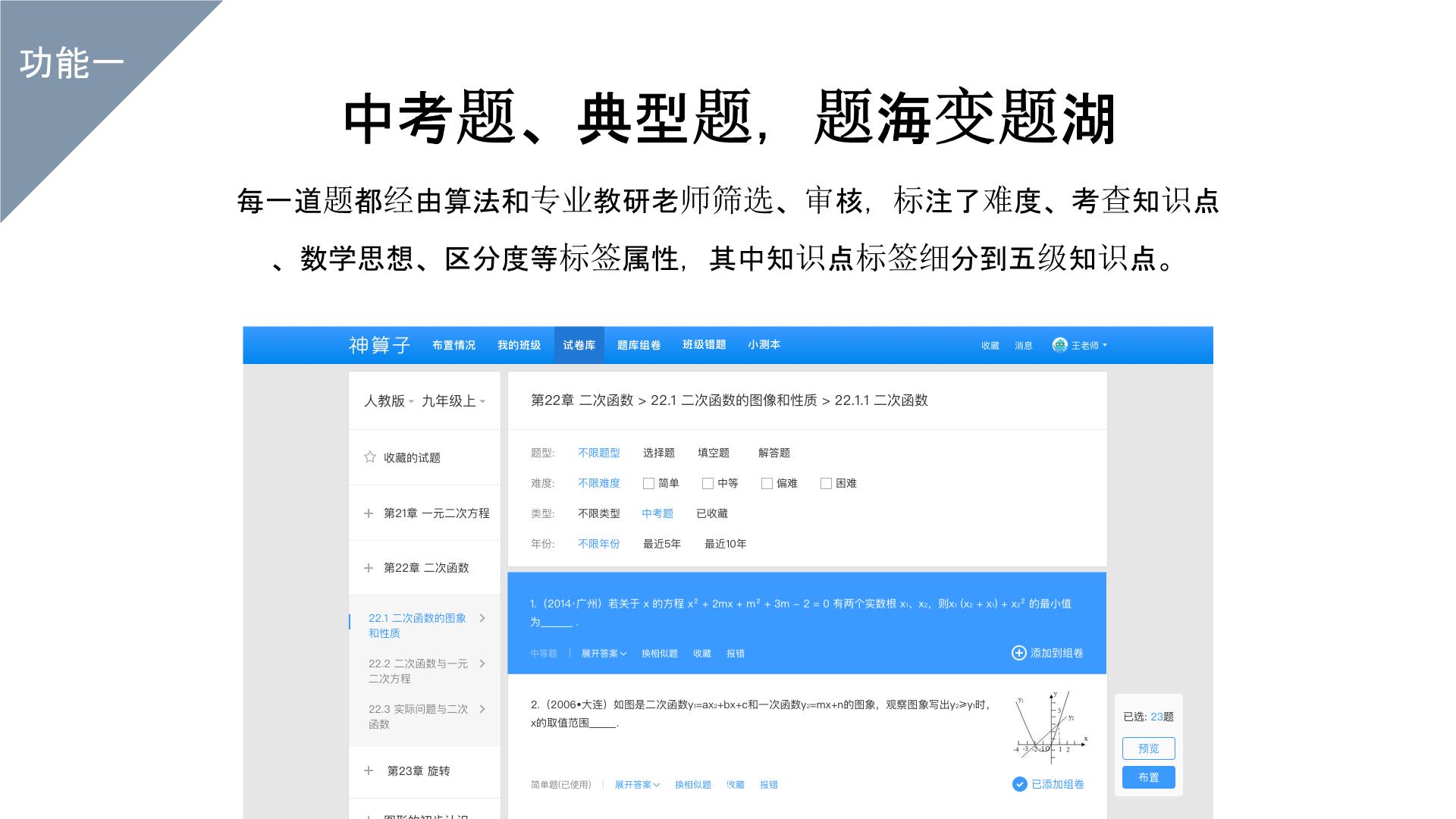The height and width of the screenshot is (819, 1456).
Task: Click the plus icon for 第22章 二次函数
Action: point(369,568)
